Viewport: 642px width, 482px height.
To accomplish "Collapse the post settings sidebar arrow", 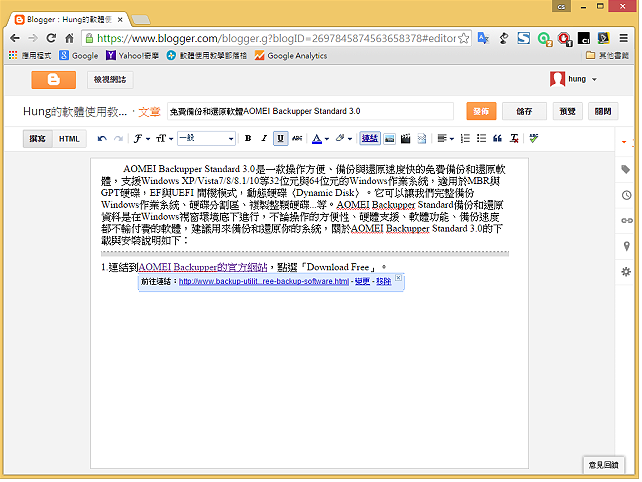I will pyautogui.click(x=624, y=142).
